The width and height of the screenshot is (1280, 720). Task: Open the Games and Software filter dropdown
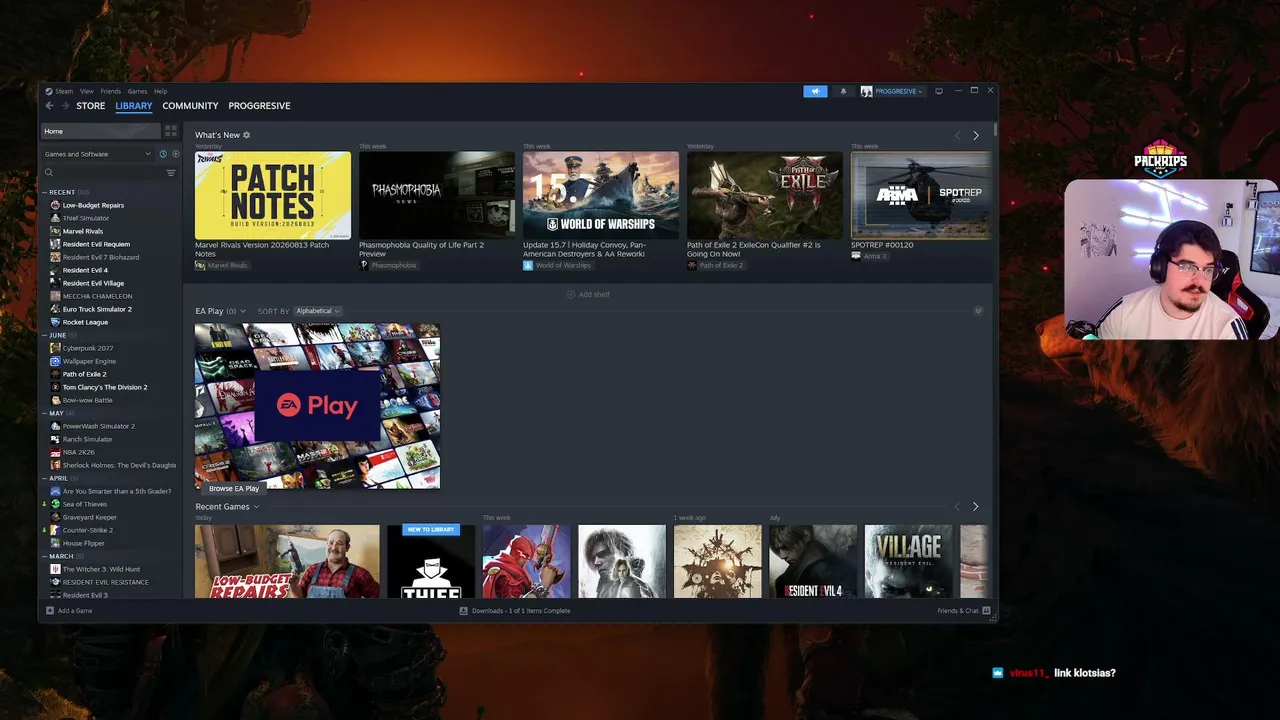click(x=97, y=154)
